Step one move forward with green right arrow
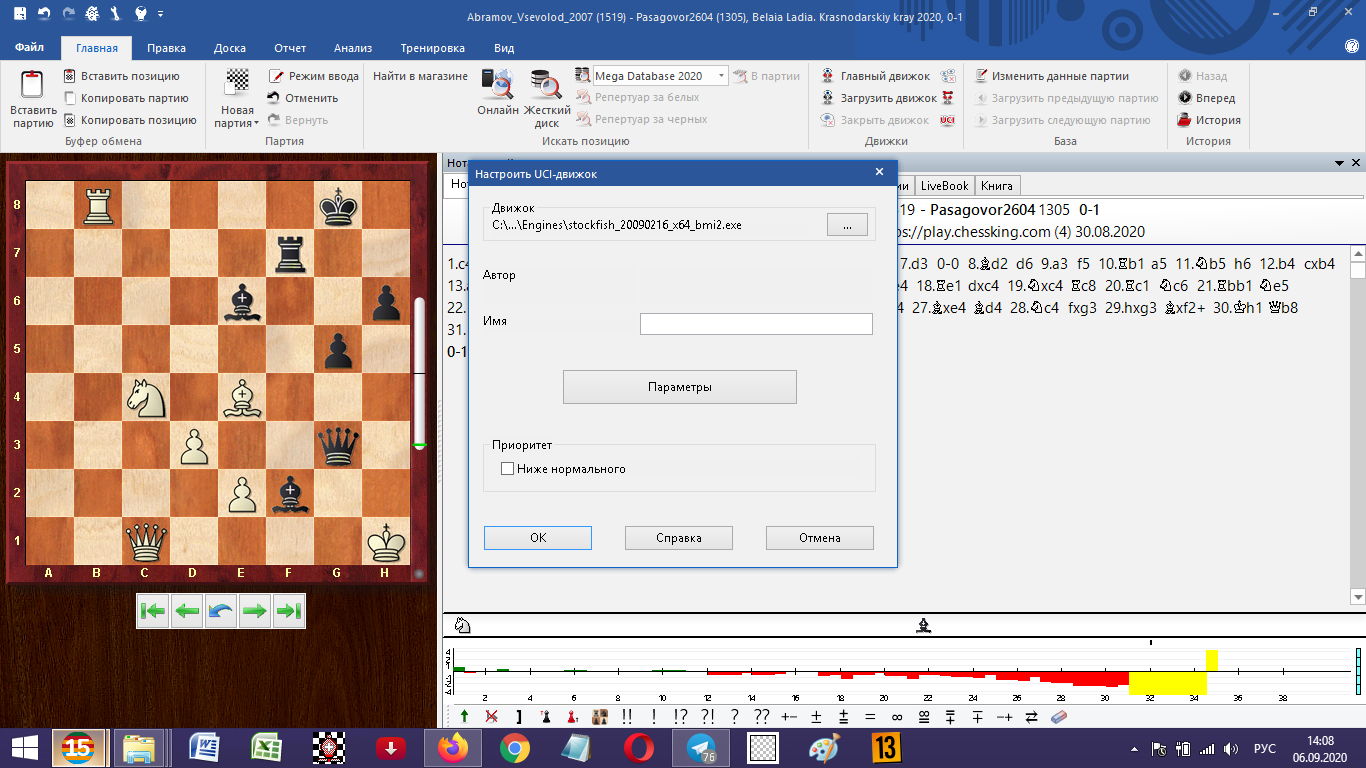 point(255,611)
